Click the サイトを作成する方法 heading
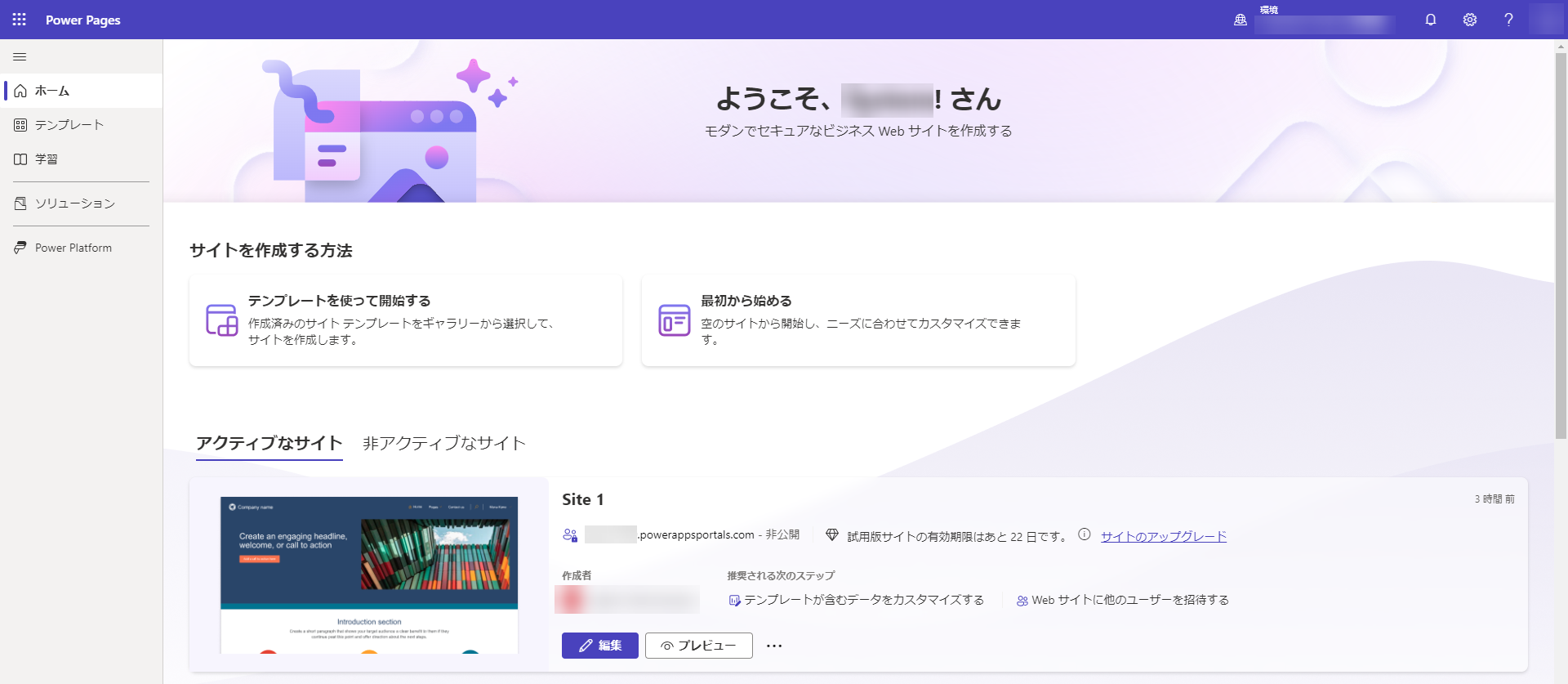Image resolution: width=1568 pixels, height=684 pixels. [x=271, y=251]
